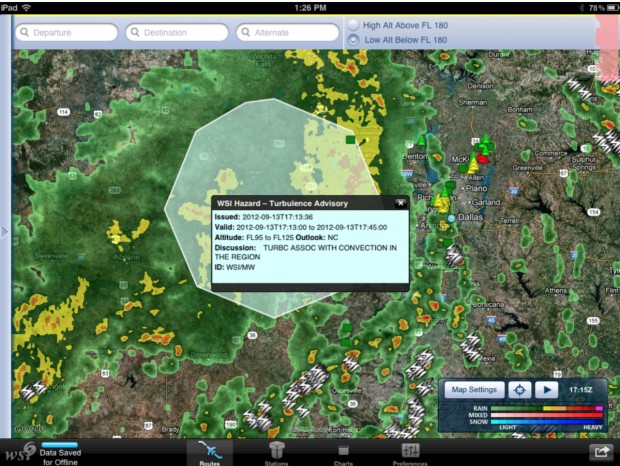Open the Routes tab
The height and width of the screenshot is (466, 620).
click(210, 453)
